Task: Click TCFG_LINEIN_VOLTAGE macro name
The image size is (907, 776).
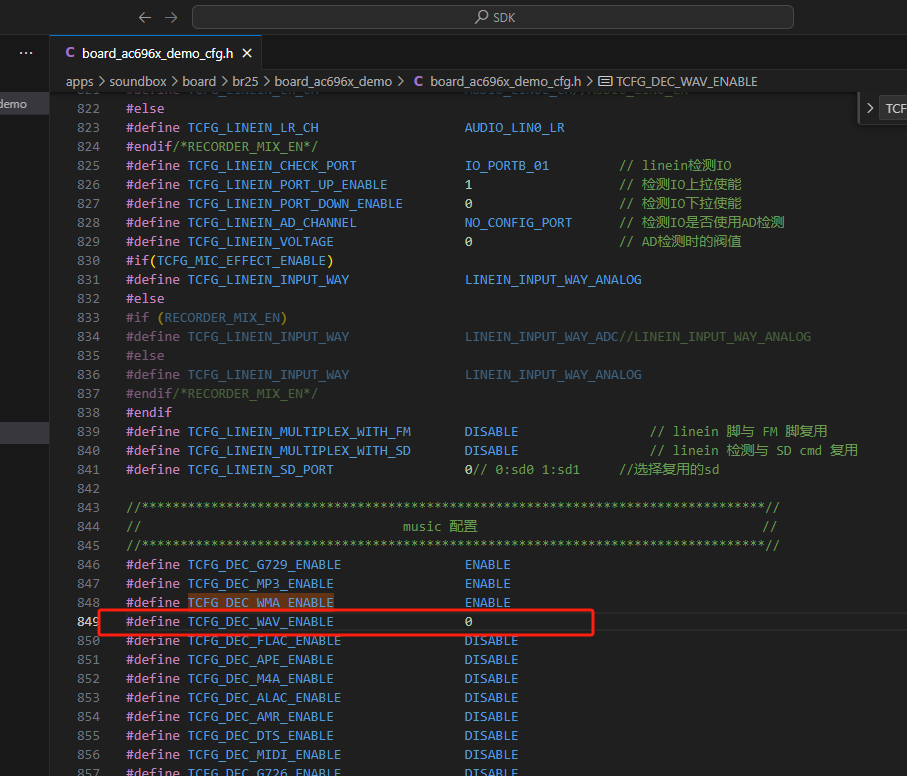Action: click(x=260, y=242)
